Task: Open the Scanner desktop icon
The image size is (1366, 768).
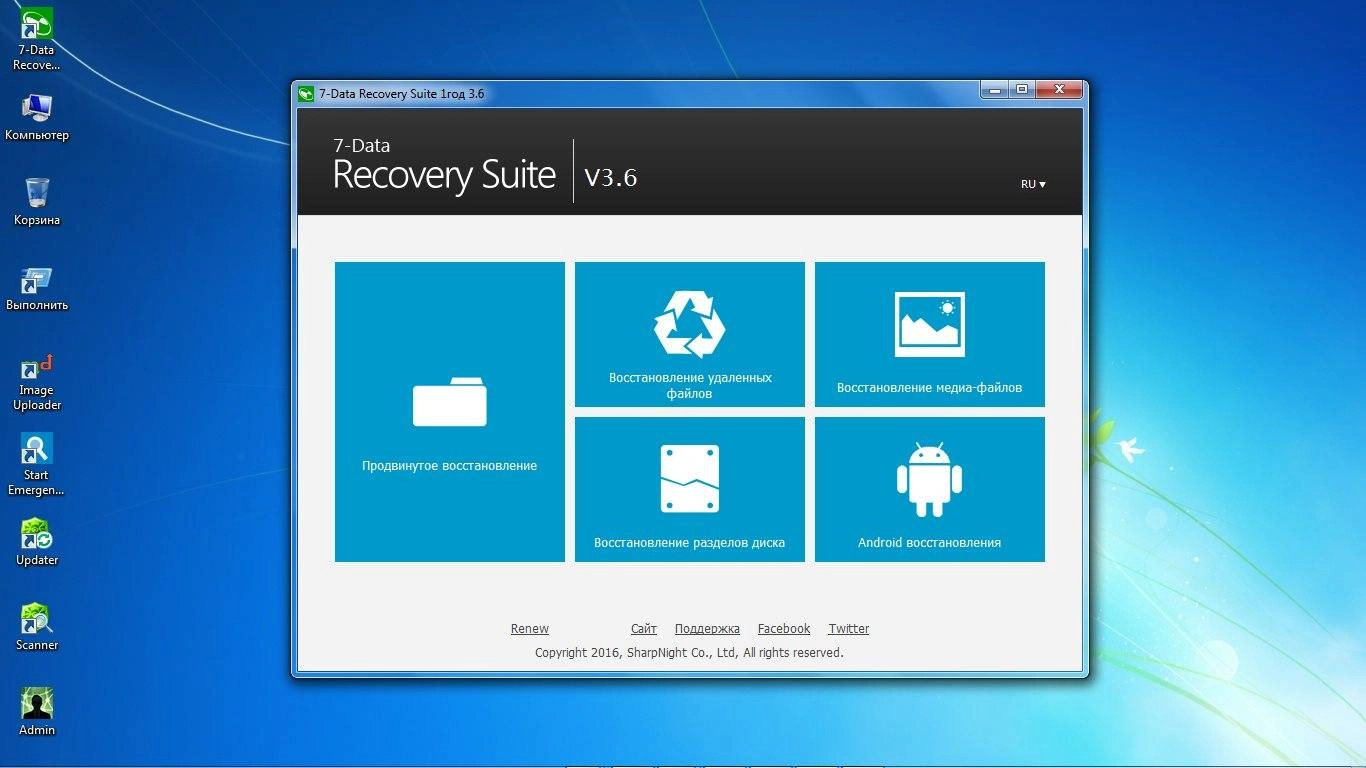Action: 37,627
